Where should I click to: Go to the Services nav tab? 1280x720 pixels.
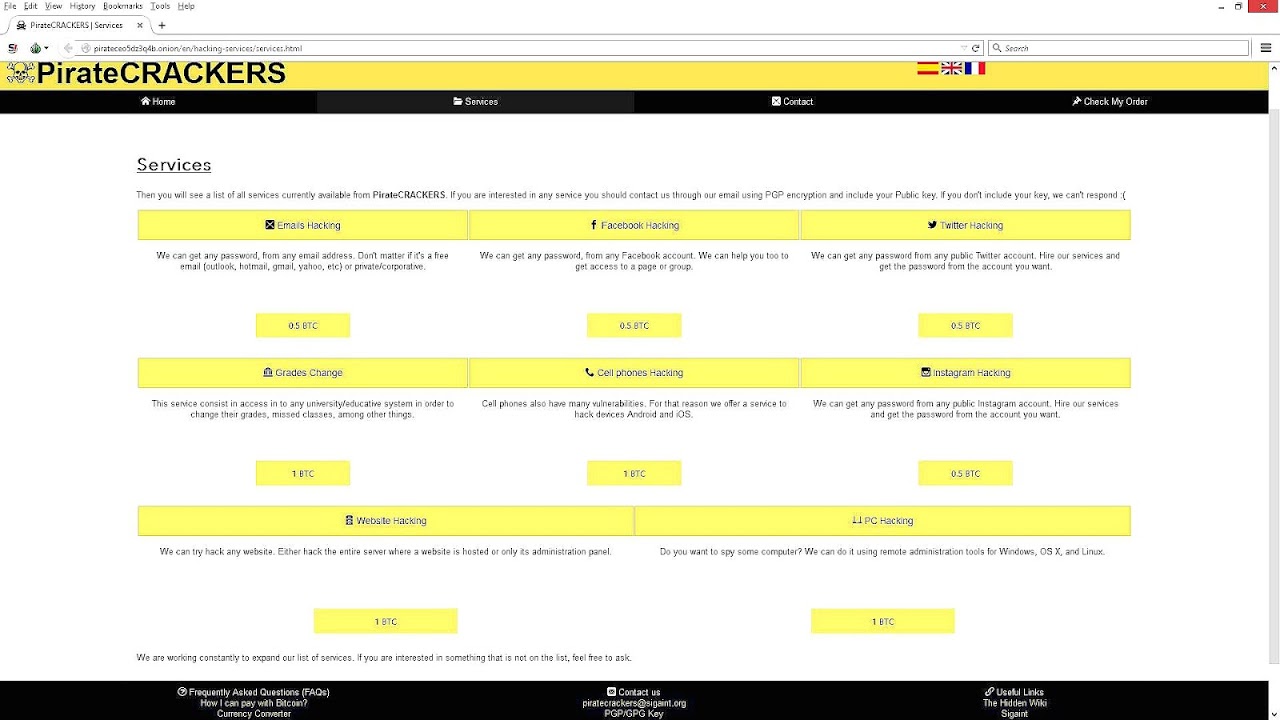coord(475,102)
